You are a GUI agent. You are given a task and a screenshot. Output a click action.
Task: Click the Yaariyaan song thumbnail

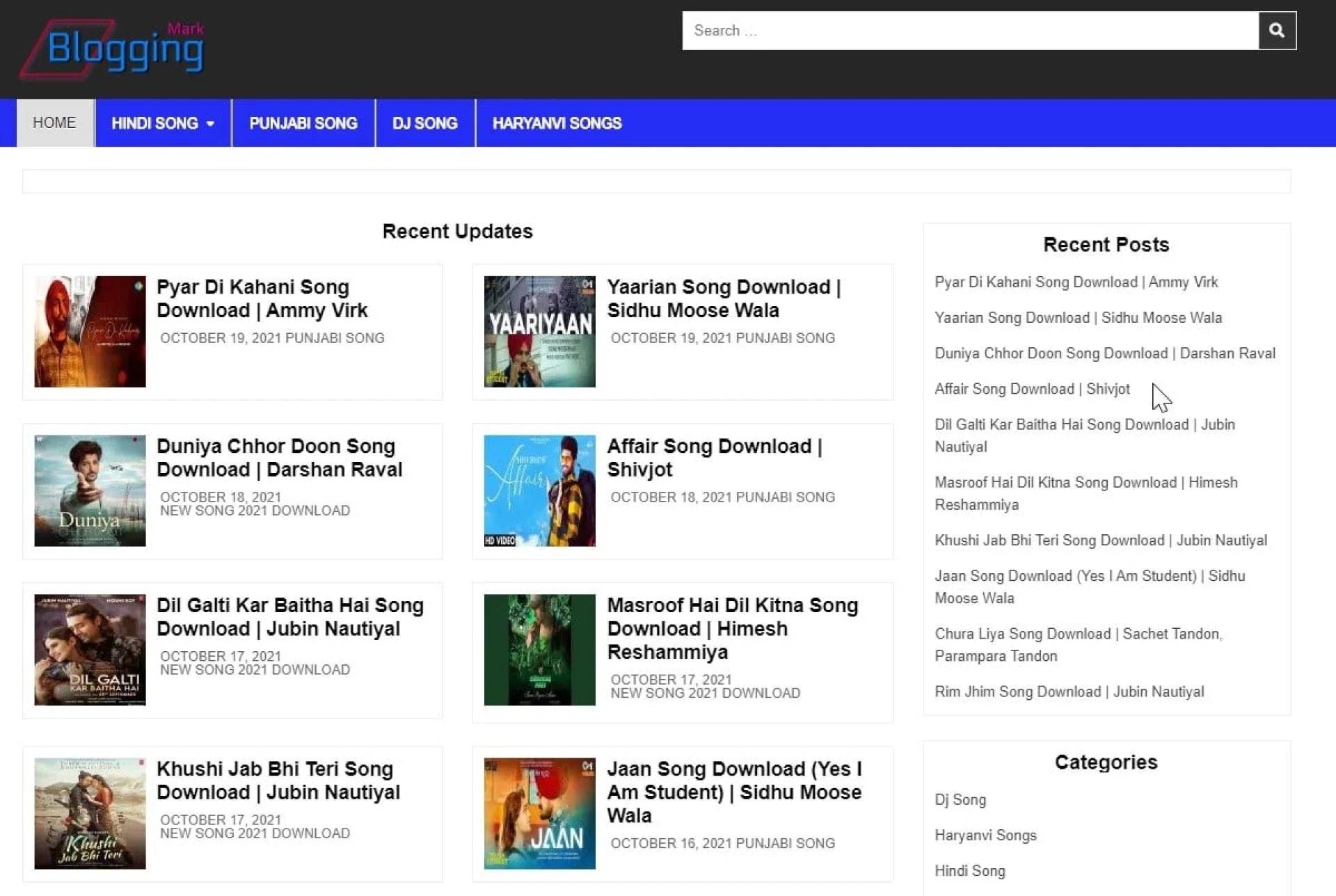539,331
